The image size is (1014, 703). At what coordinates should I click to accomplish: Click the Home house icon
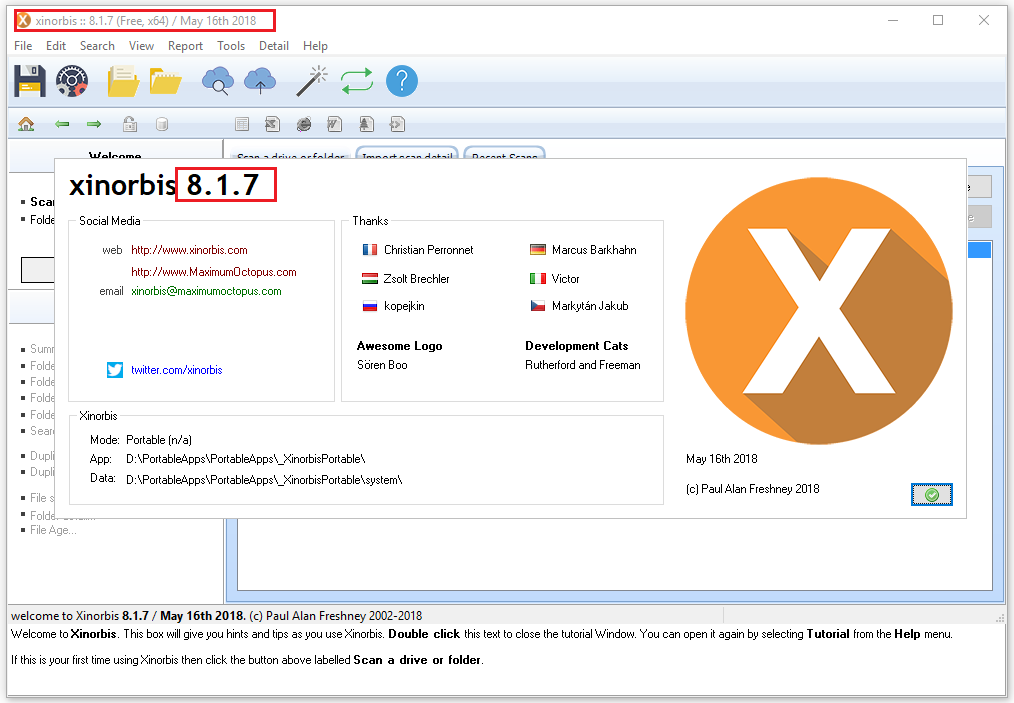point(27,124)
